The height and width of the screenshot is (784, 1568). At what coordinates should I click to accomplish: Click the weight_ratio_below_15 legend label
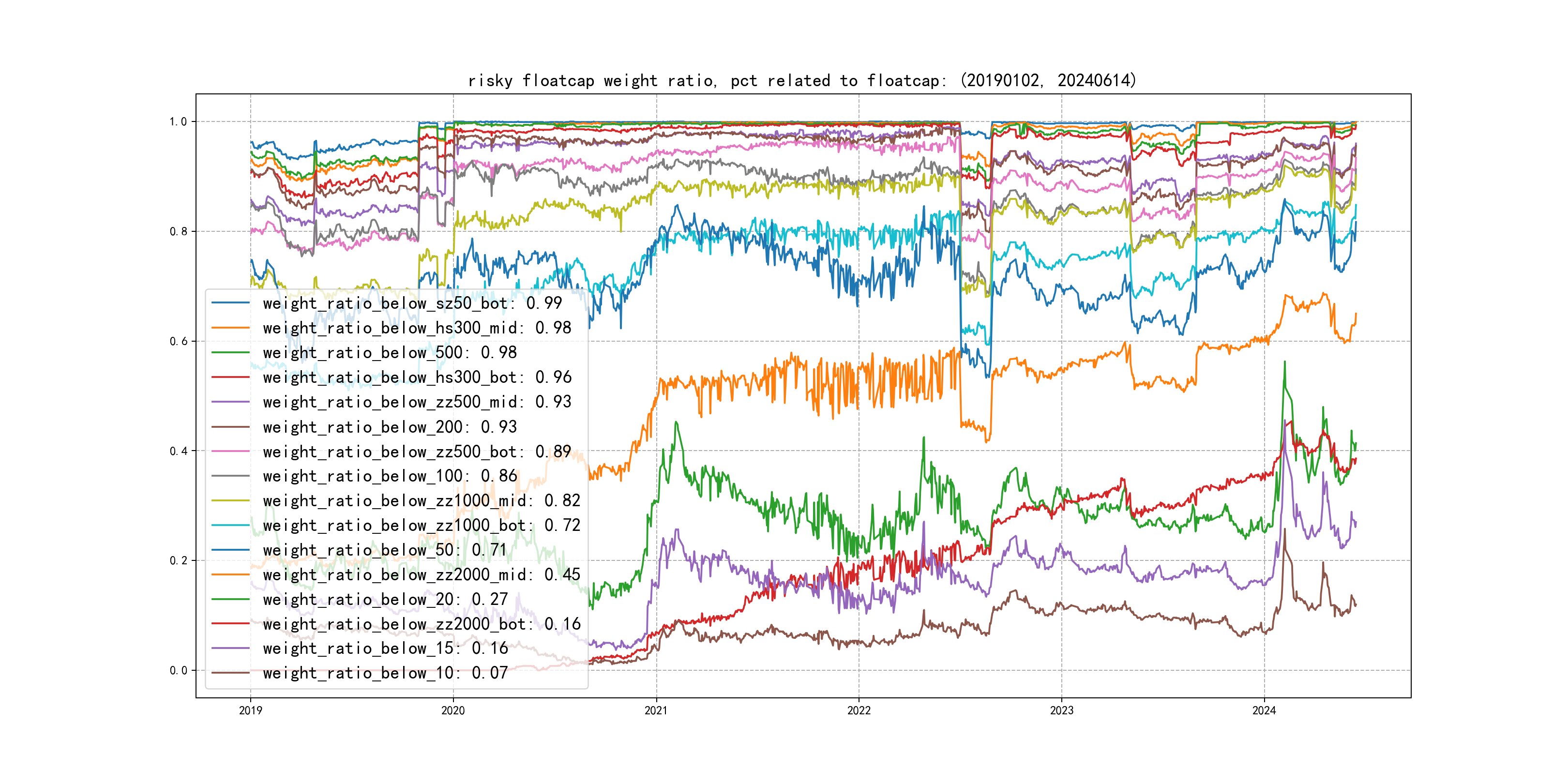coord(385,649)
